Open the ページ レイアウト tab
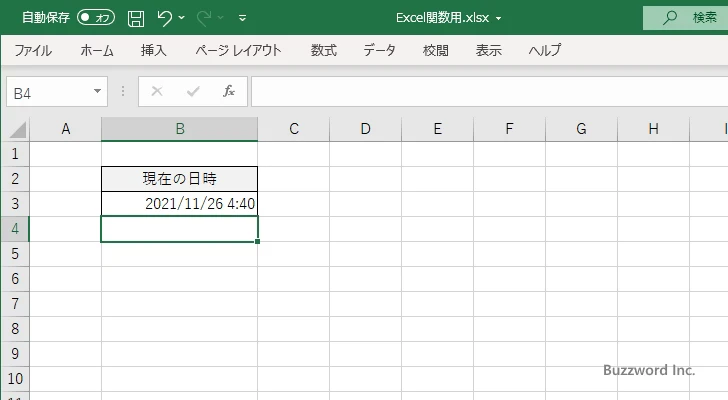The width and height of the screenshot is (728, 400). point(238,50)
